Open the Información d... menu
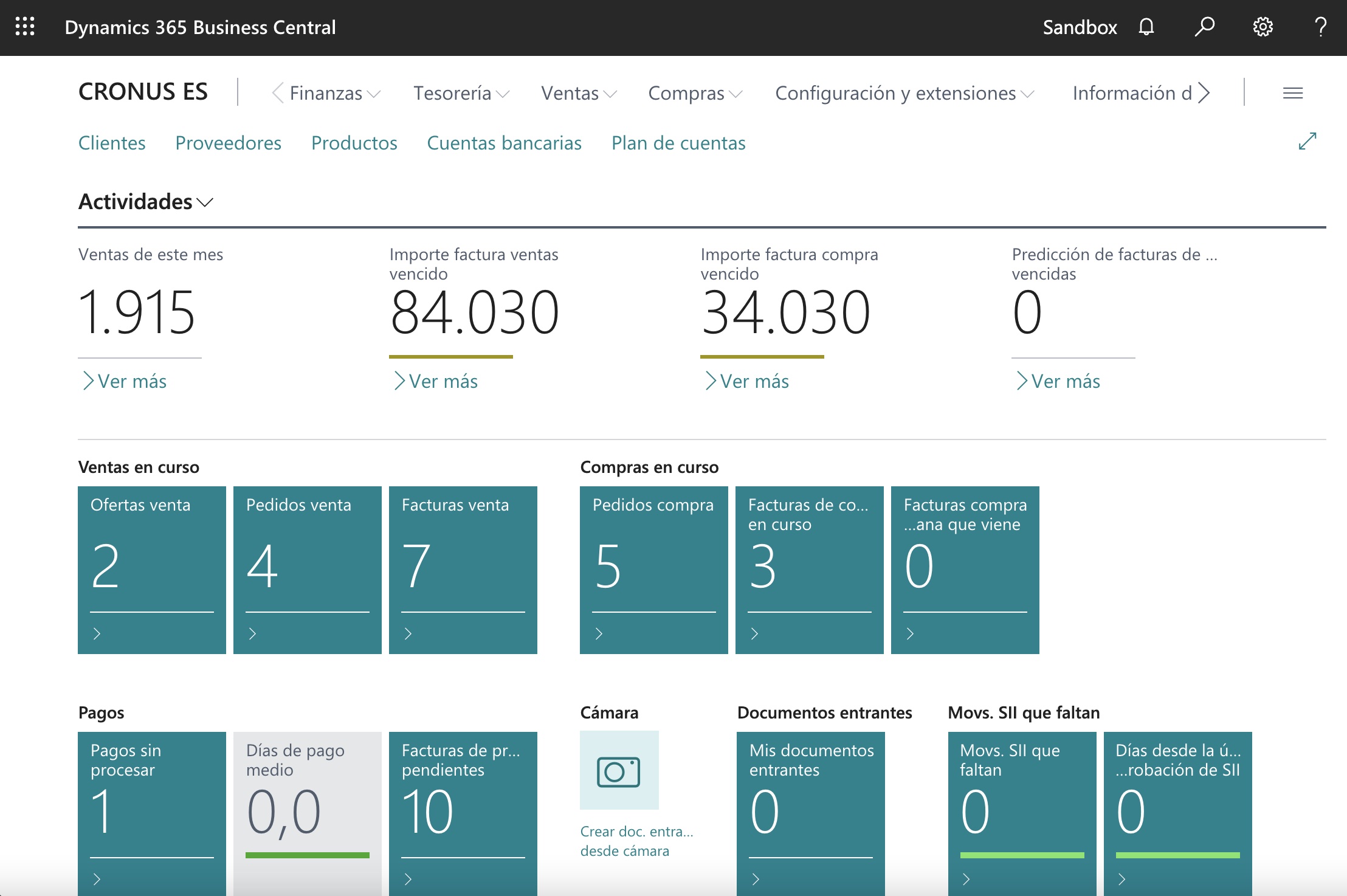 [1132, 93]
